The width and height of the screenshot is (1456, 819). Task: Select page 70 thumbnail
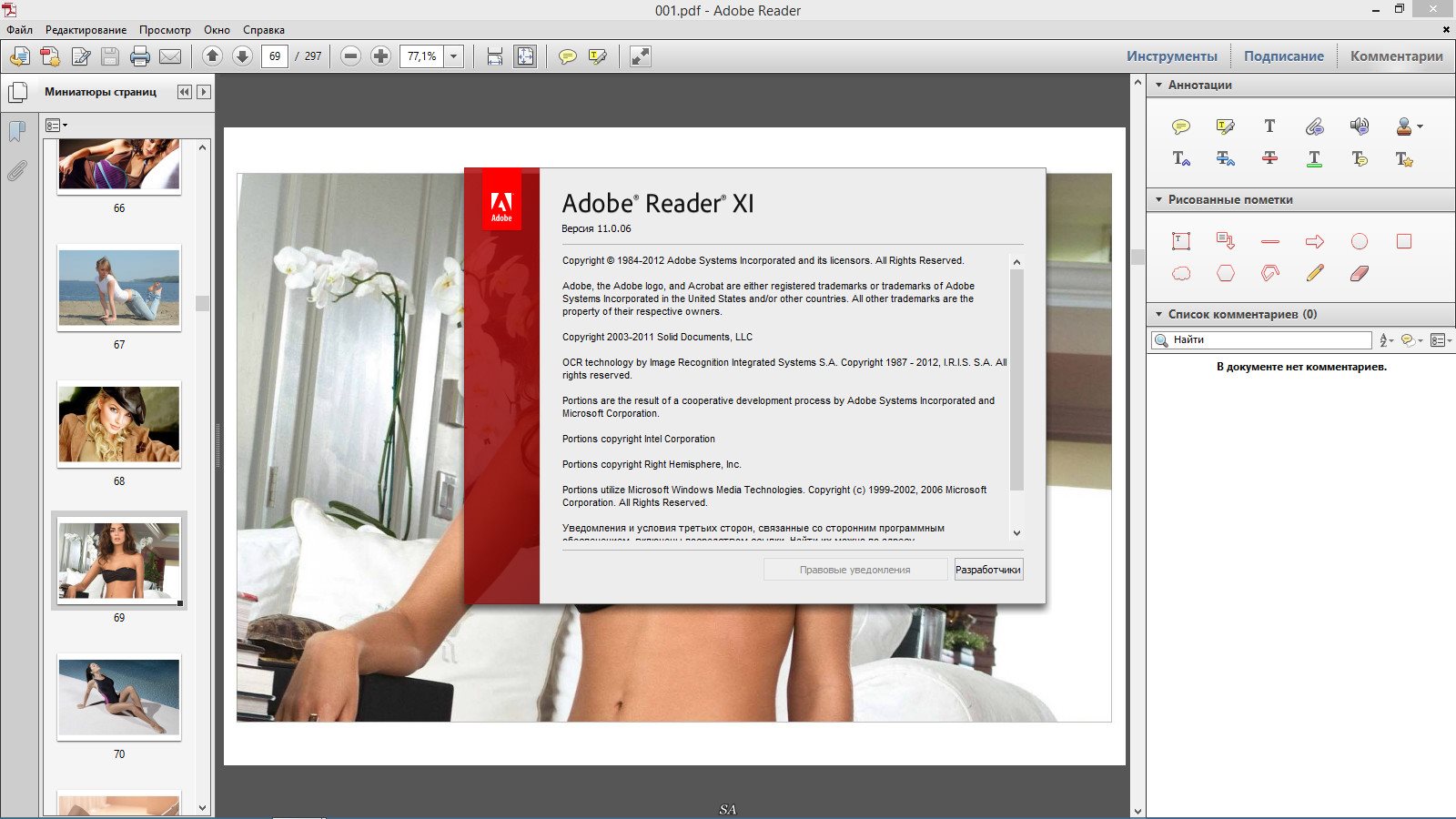click(119, 697)
